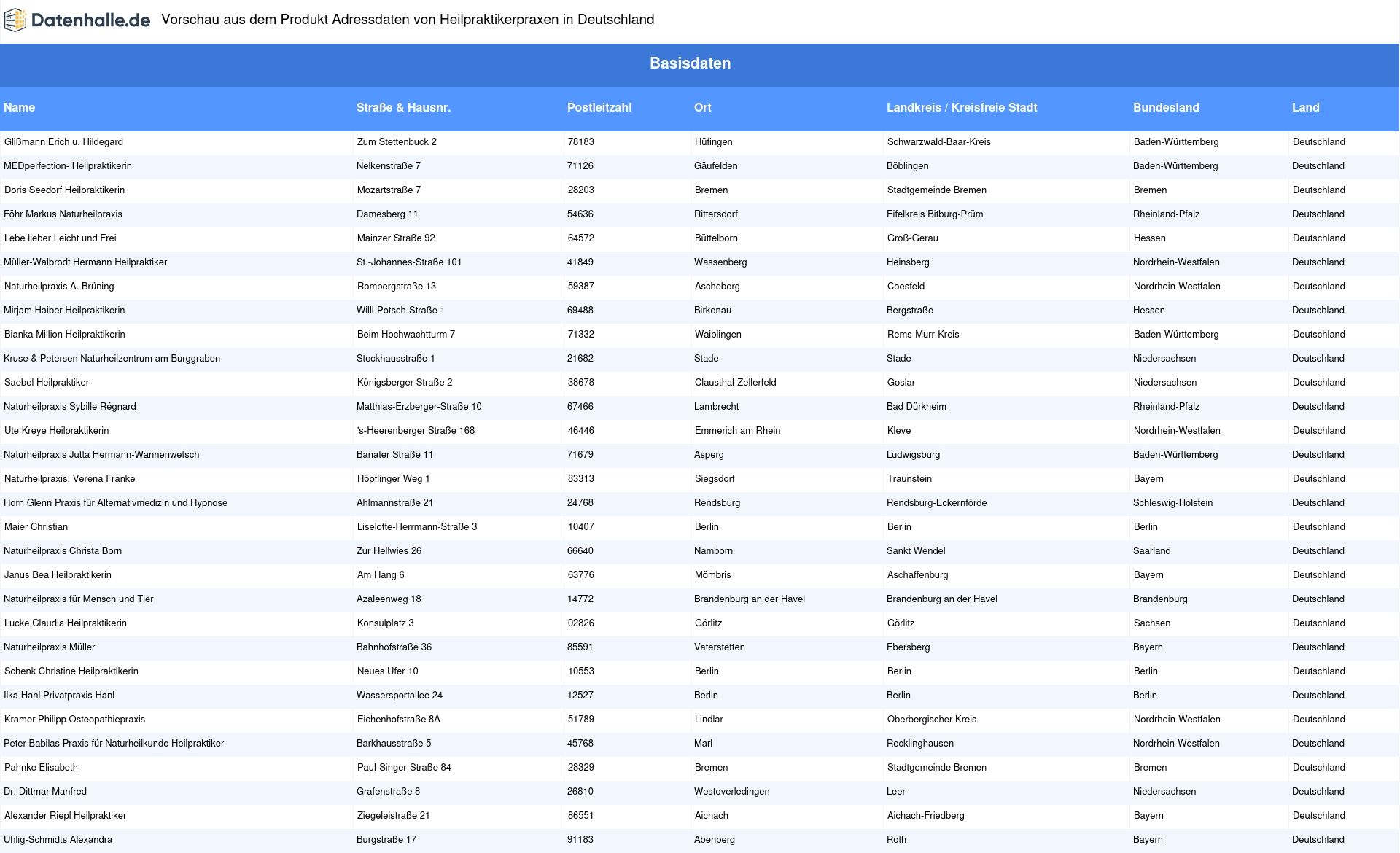
Task: Click the Ort column header
Action: 702,107
